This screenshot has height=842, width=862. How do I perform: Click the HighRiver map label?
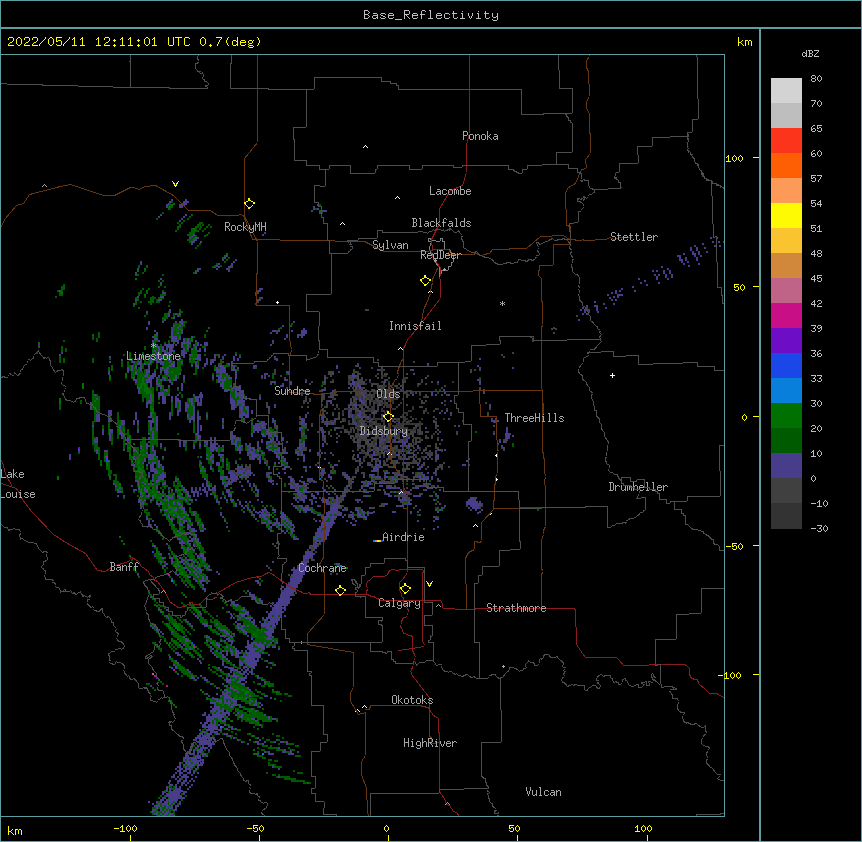[430, 743]
